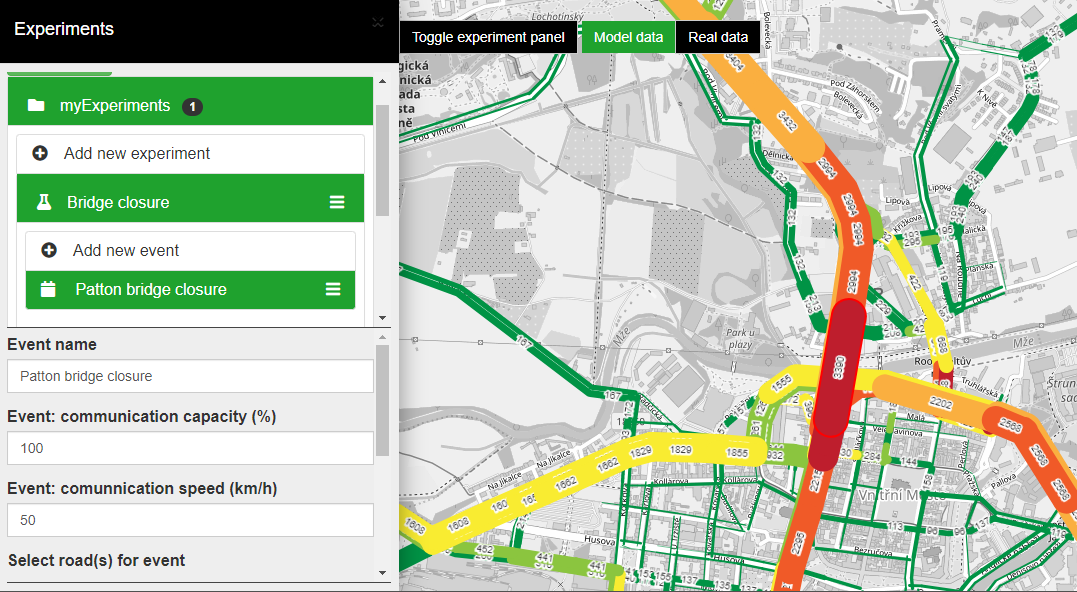Open the hamburger menu for Bridge closure
1077x592 pixels.
click(x=337, y=202)
